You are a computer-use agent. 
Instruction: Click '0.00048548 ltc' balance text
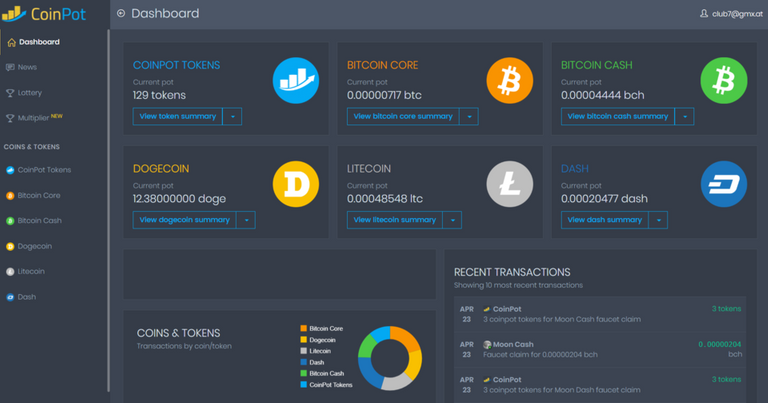coord(384,199)
